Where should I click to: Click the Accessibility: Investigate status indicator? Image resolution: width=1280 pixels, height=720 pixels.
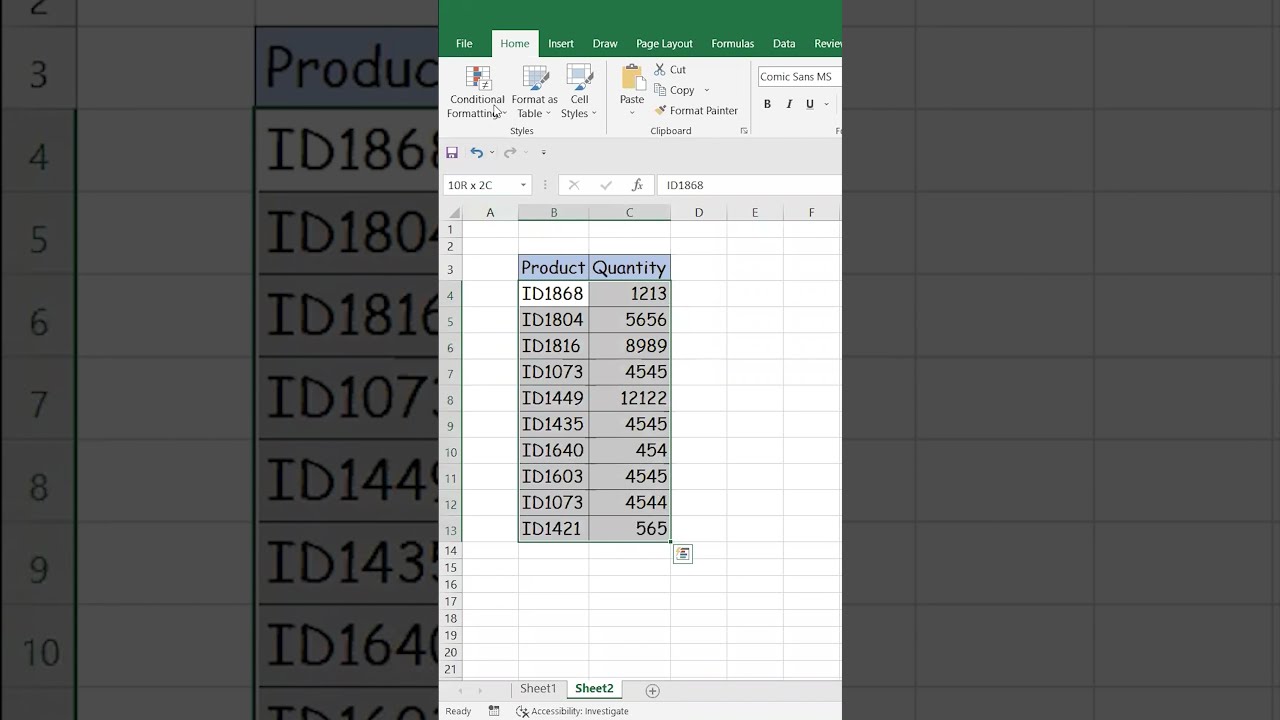point(572,711)
